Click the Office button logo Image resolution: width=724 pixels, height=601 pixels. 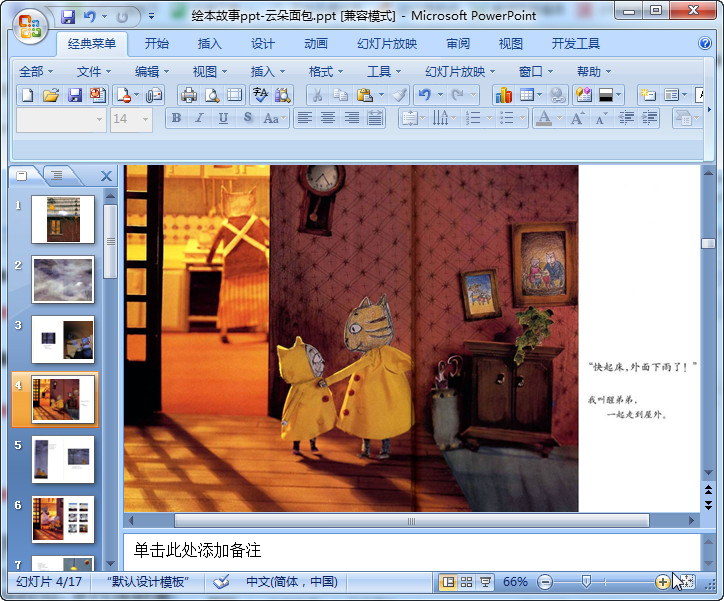click(30, 26)
